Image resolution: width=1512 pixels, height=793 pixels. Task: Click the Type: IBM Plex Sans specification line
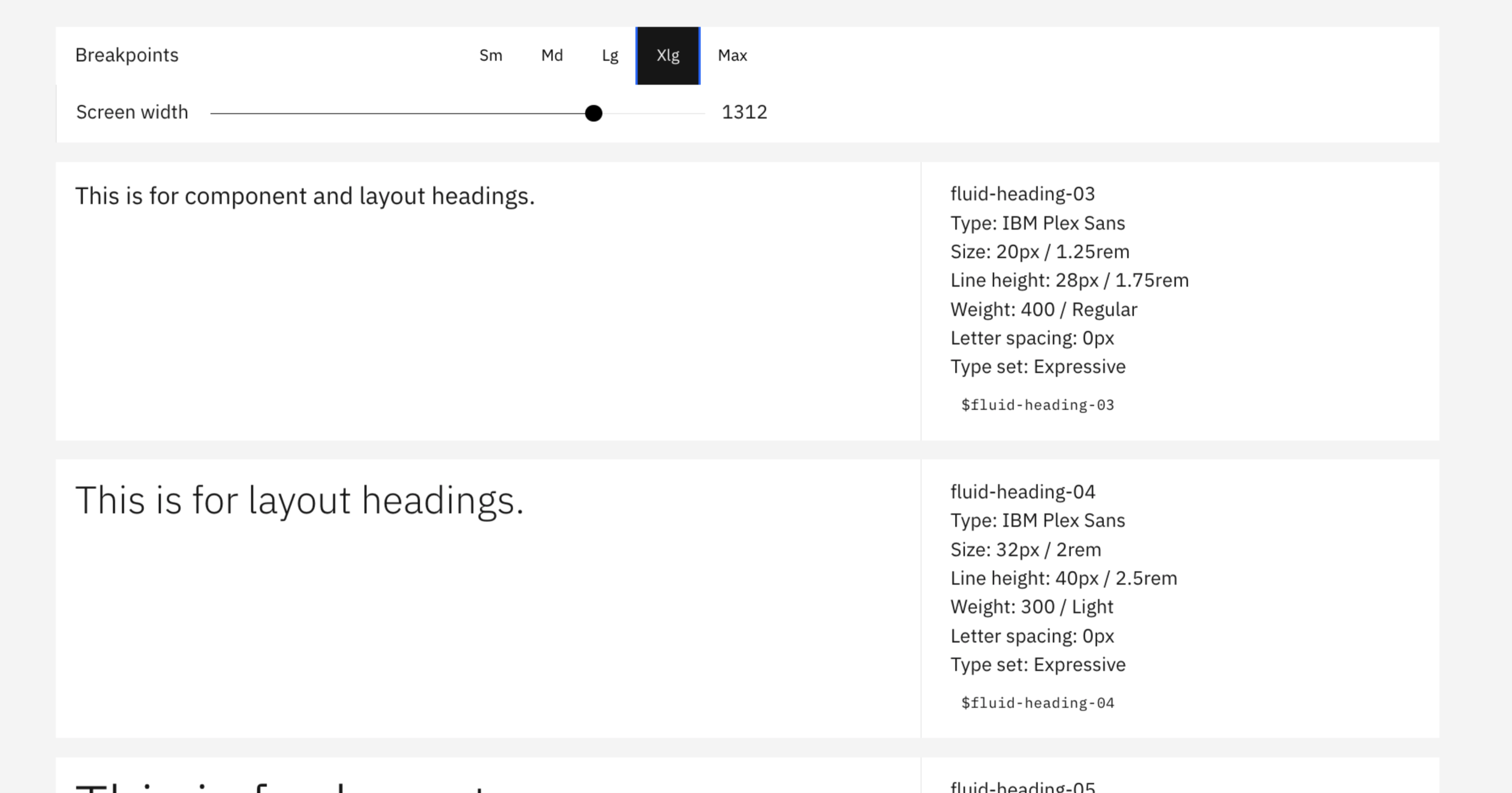pyautogui.click(x=1038, y=223)
